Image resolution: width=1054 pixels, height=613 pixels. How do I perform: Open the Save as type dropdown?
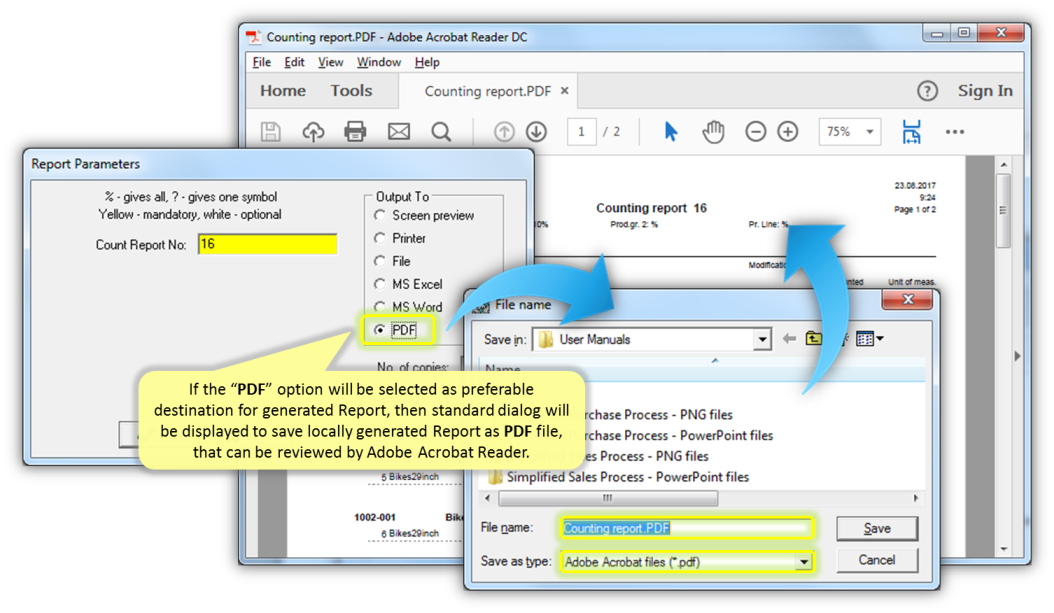(x=803, y=561)
